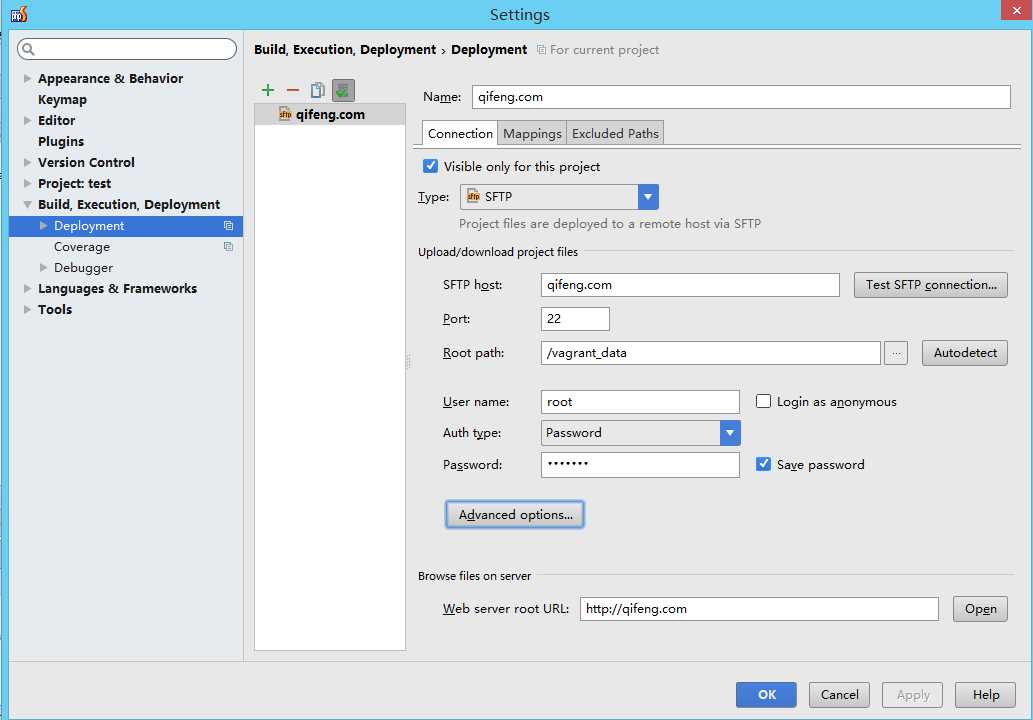
Task: Select qifeng.com server in the list
Action: 330,114
